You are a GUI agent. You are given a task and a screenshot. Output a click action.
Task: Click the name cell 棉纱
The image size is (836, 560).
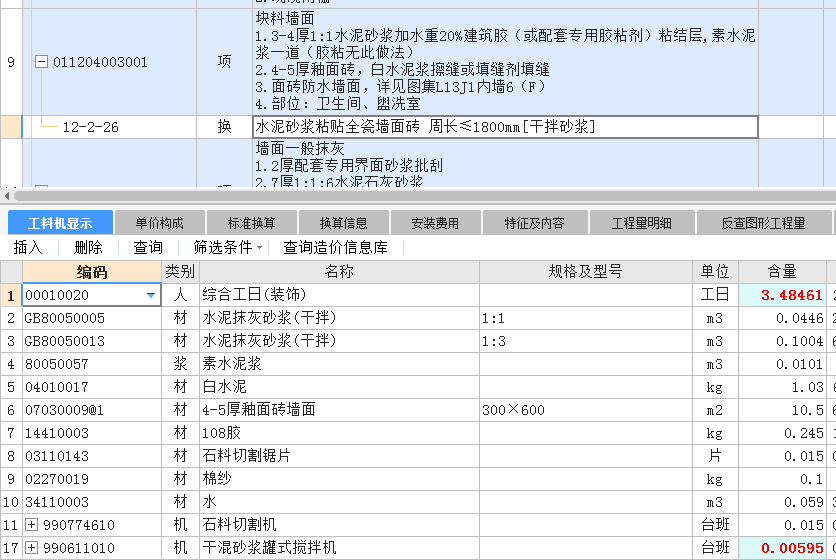pyautogui.click(x=339, y=479)
